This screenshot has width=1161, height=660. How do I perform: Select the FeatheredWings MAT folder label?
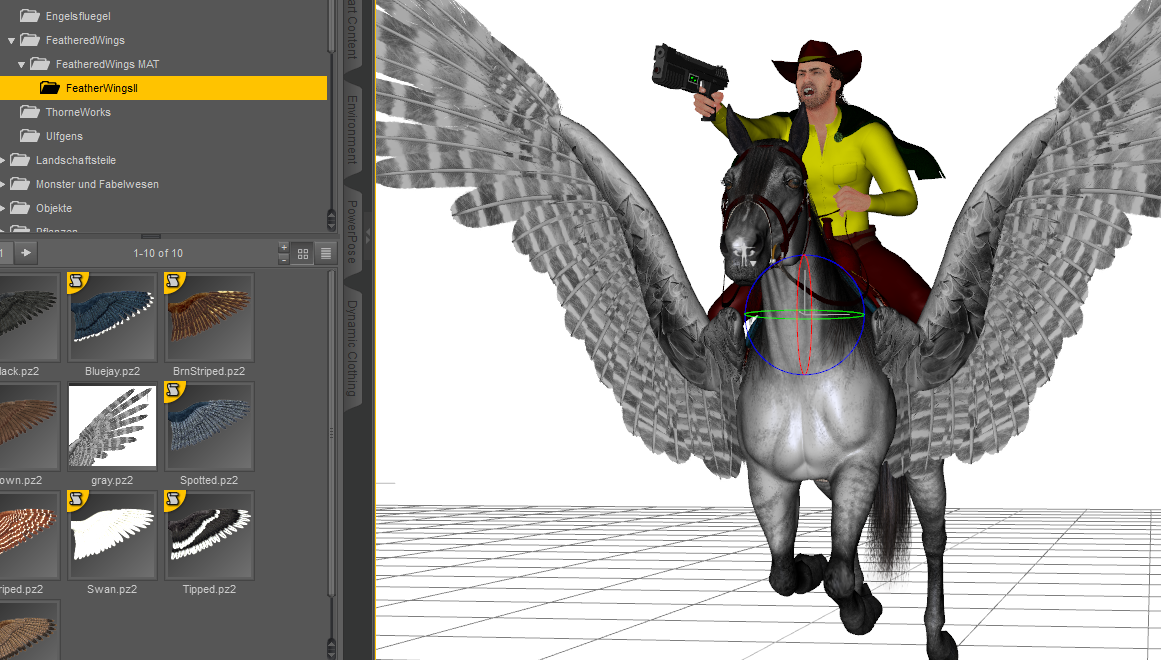[x=107, y=64]
